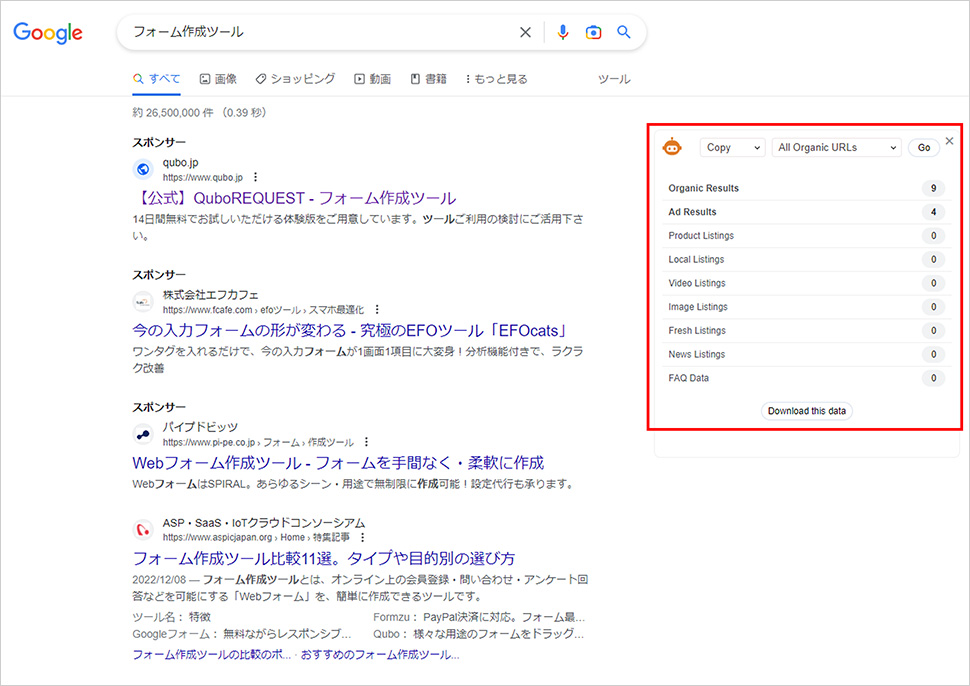Open the EFOcats ad headline link

point(350,330)
